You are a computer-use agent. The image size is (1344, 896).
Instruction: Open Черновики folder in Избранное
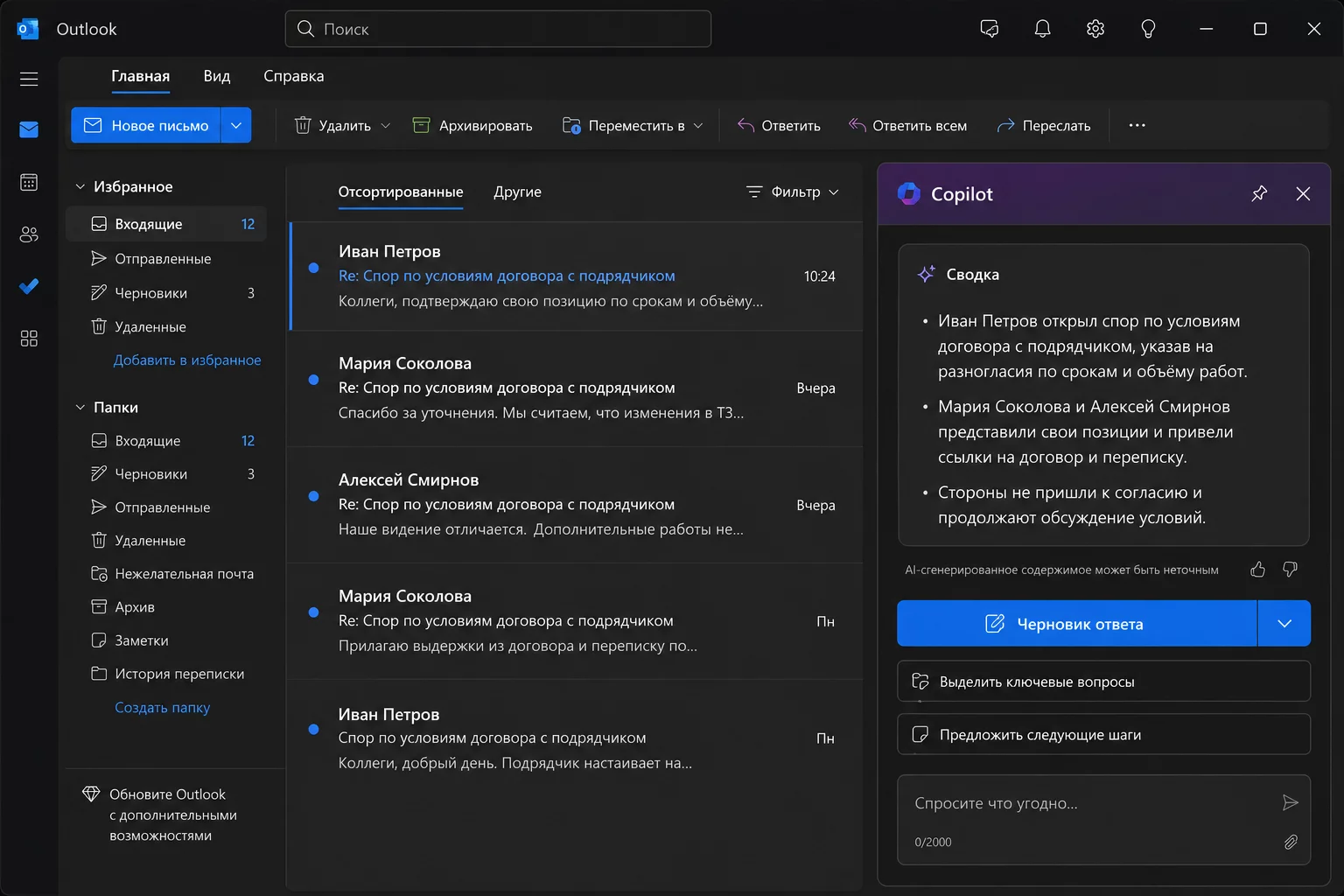click(x=166, y=292)
